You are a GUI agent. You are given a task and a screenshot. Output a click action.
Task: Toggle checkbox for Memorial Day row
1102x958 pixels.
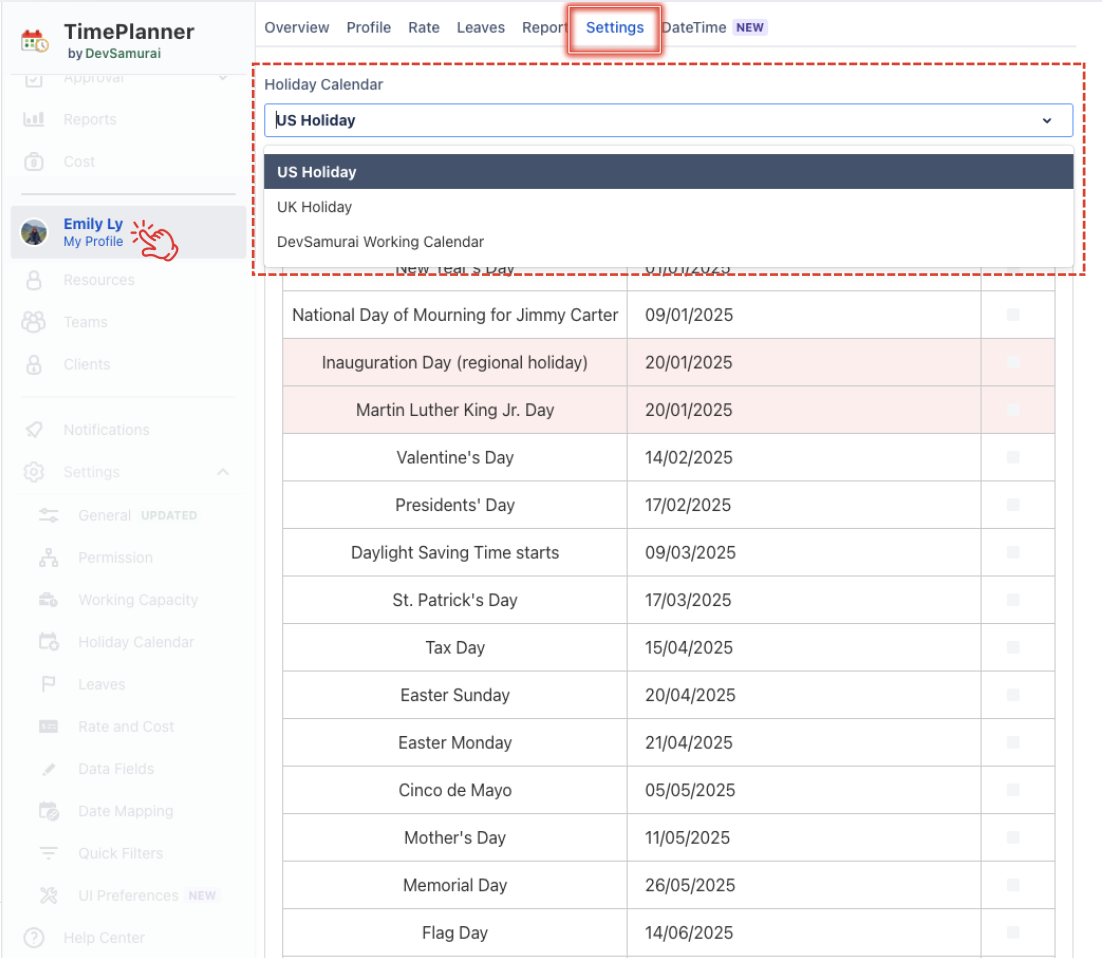coord(1013,885)
